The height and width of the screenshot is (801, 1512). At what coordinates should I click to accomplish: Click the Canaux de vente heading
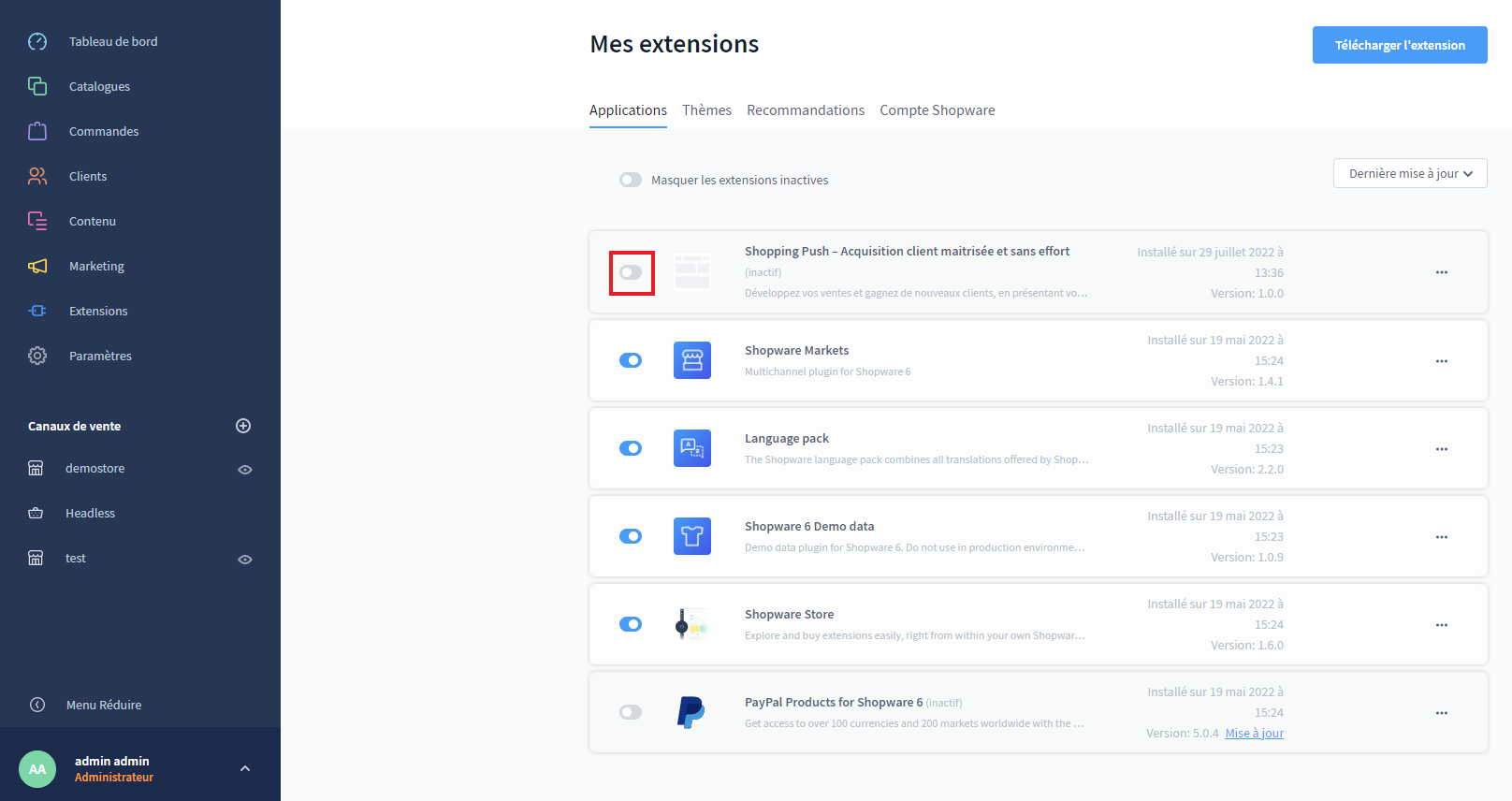[75, 426]
